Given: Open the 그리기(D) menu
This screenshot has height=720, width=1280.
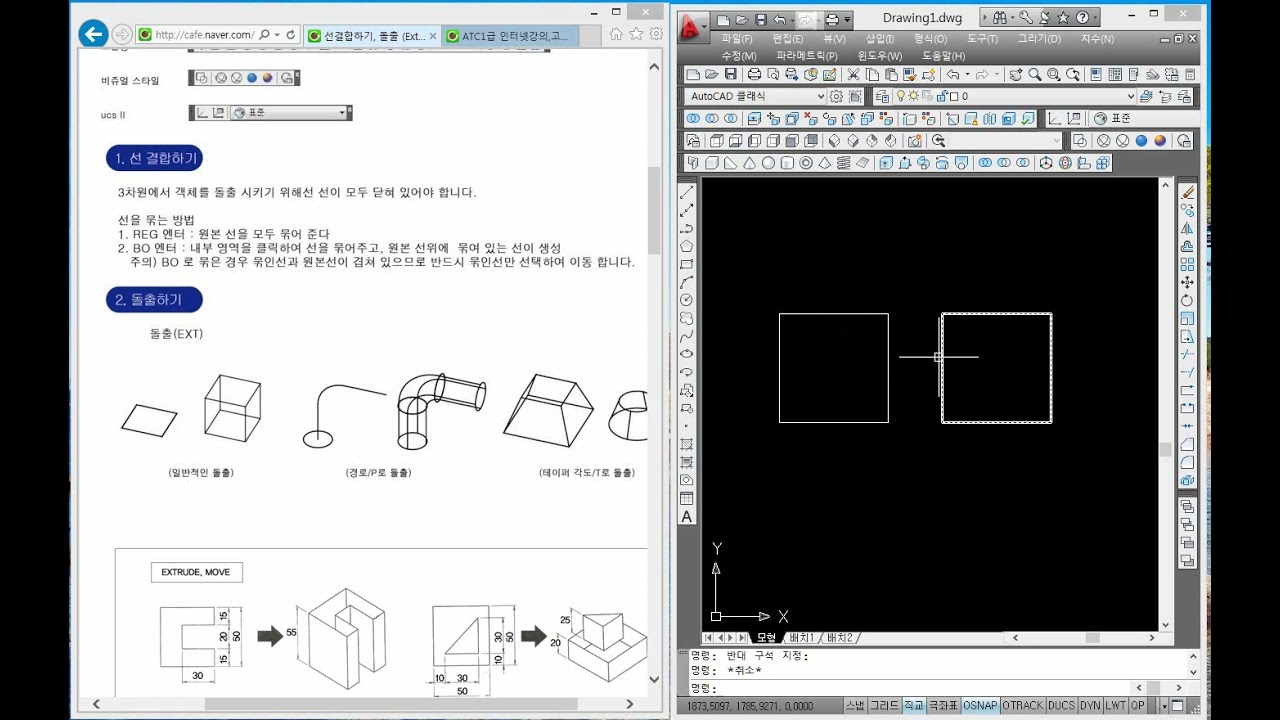Looking at the screenshot, I should pyautogui.click(x=1039, y=39).
